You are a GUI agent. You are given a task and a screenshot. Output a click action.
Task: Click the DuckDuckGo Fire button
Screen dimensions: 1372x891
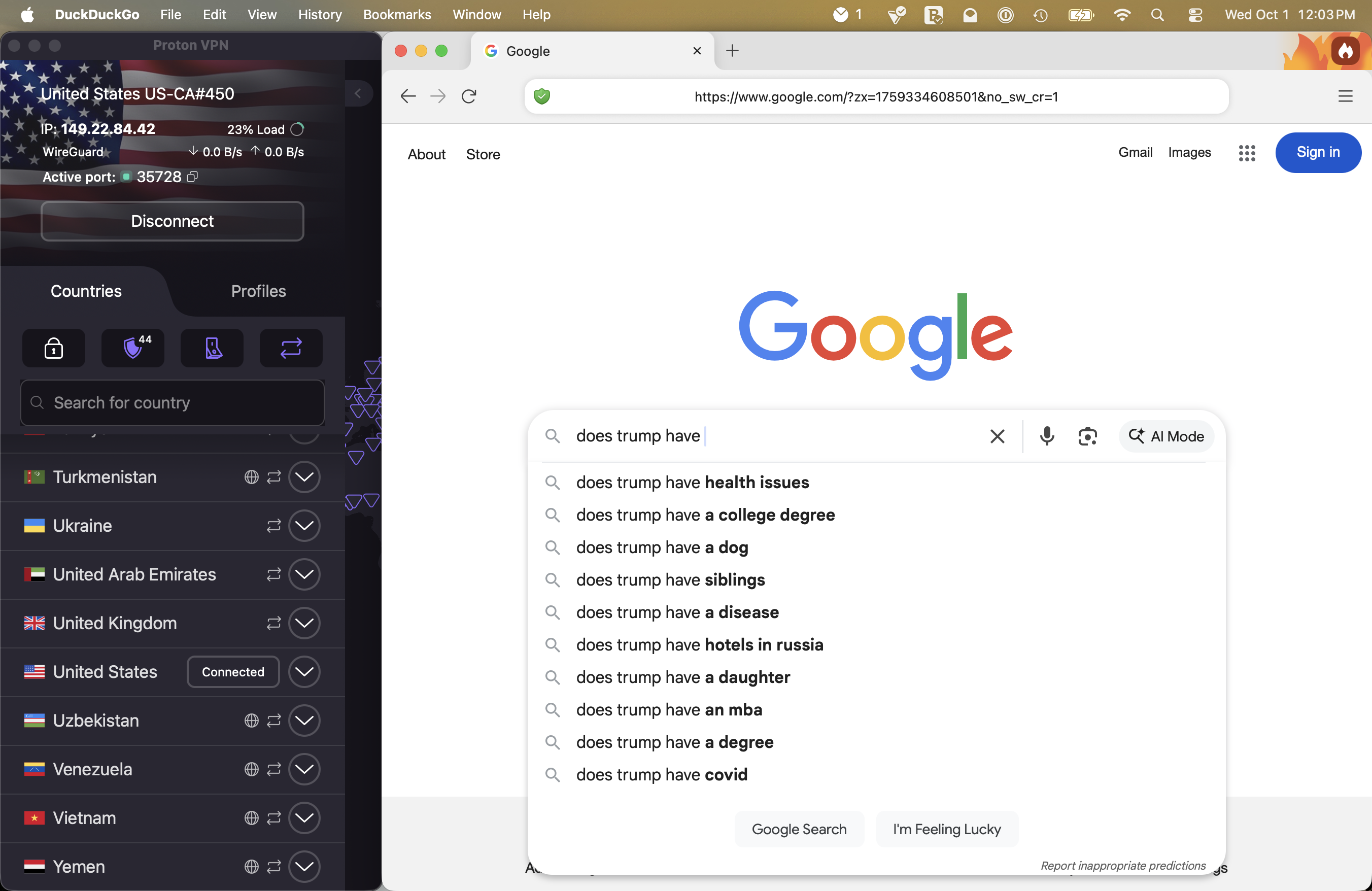1346,51
